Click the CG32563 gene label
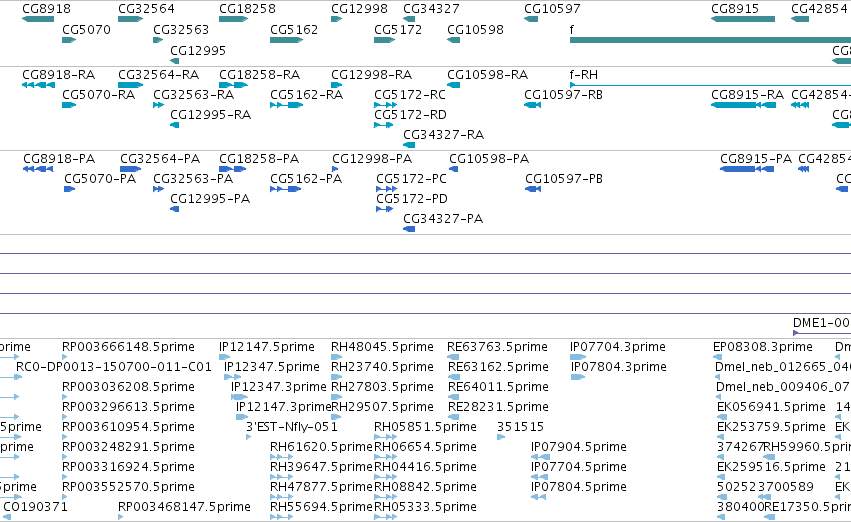Screen dimensions: 851x522 pos(181,29)
